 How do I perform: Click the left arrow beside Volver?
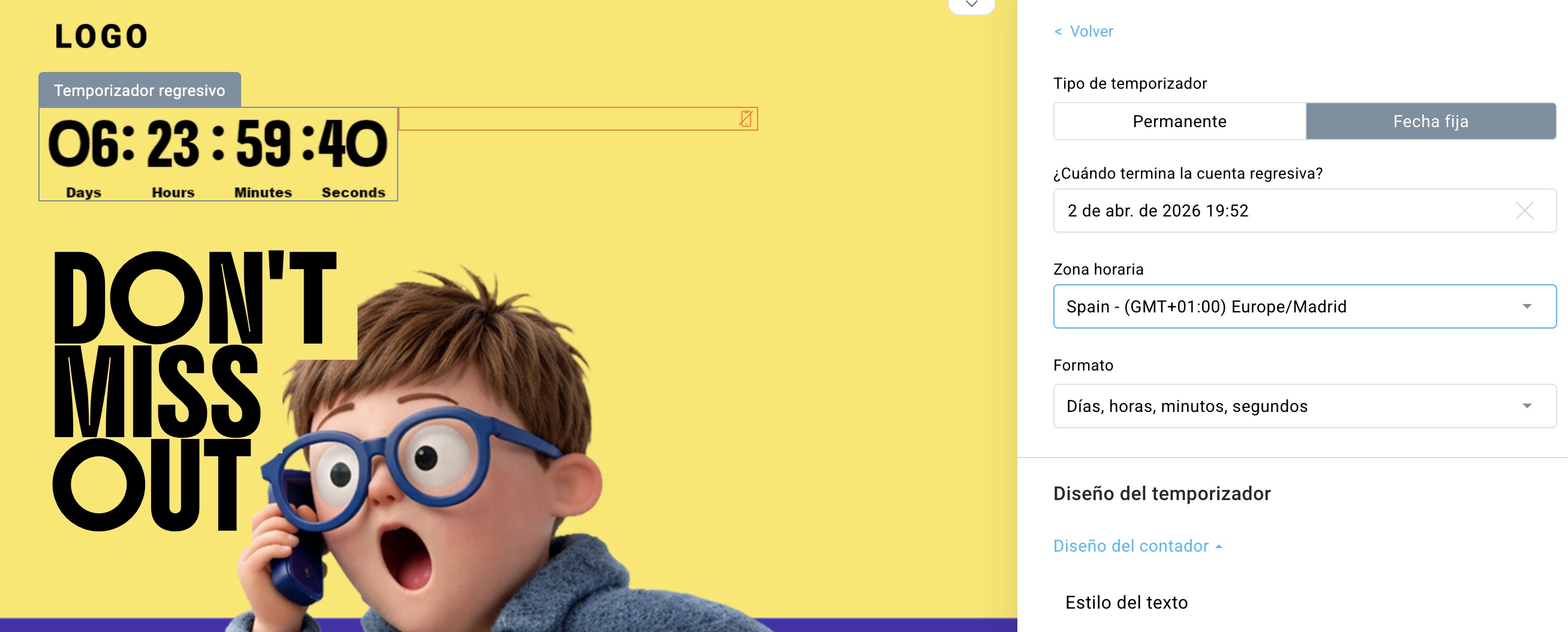1058,31
